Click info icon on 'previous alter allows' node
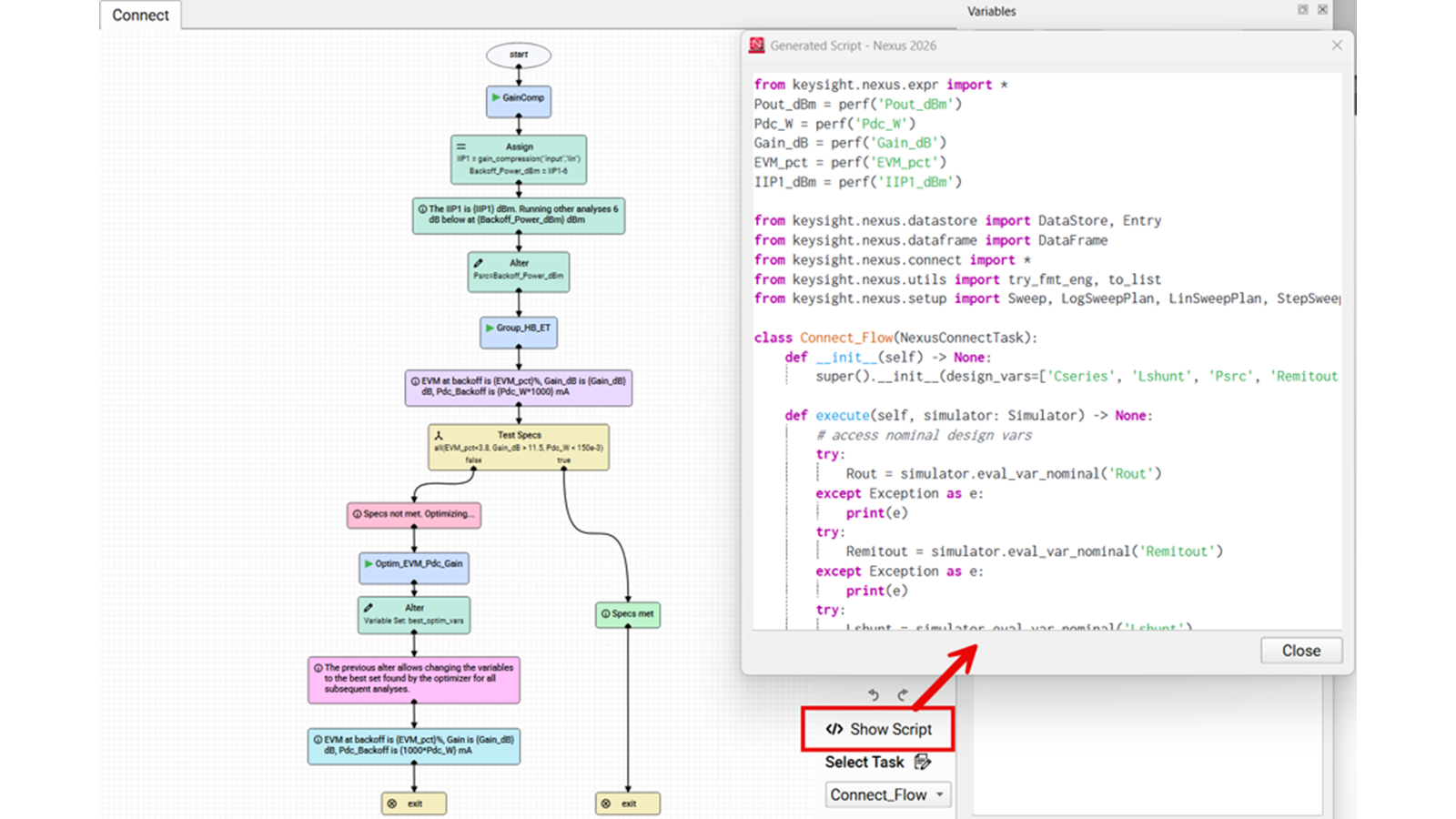This screenshot has height=819, width=1456. point(318,668)
